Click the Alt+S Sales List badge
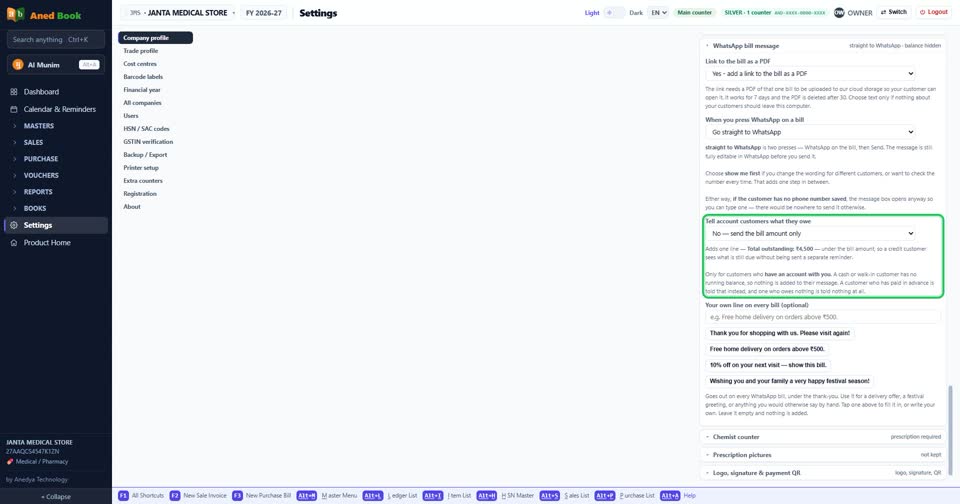This screenshot has height=504, width=960. (x=549, y=495)
